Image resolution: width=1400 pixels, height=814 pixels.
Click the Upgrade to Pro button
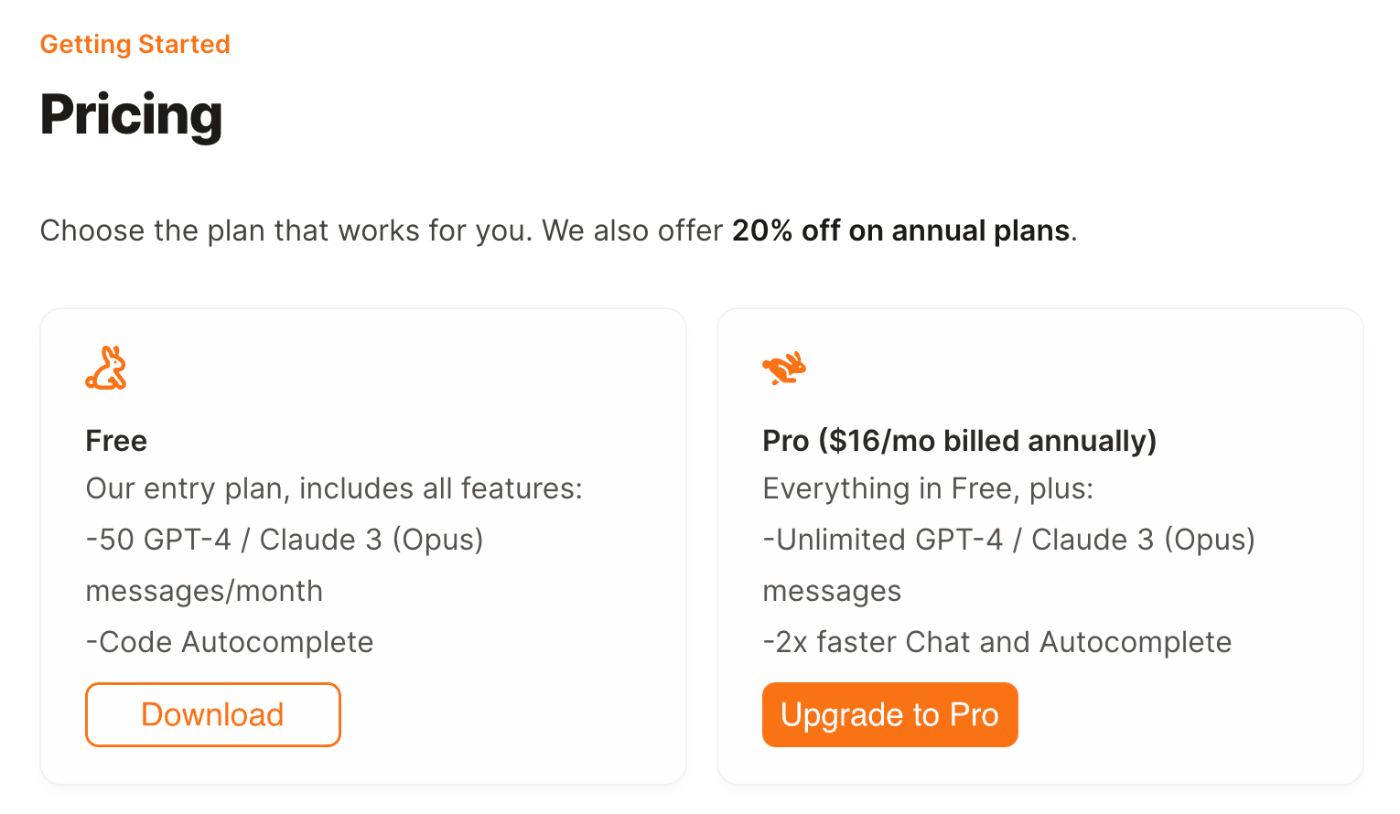pyautogui.click(x=890, y=715)
